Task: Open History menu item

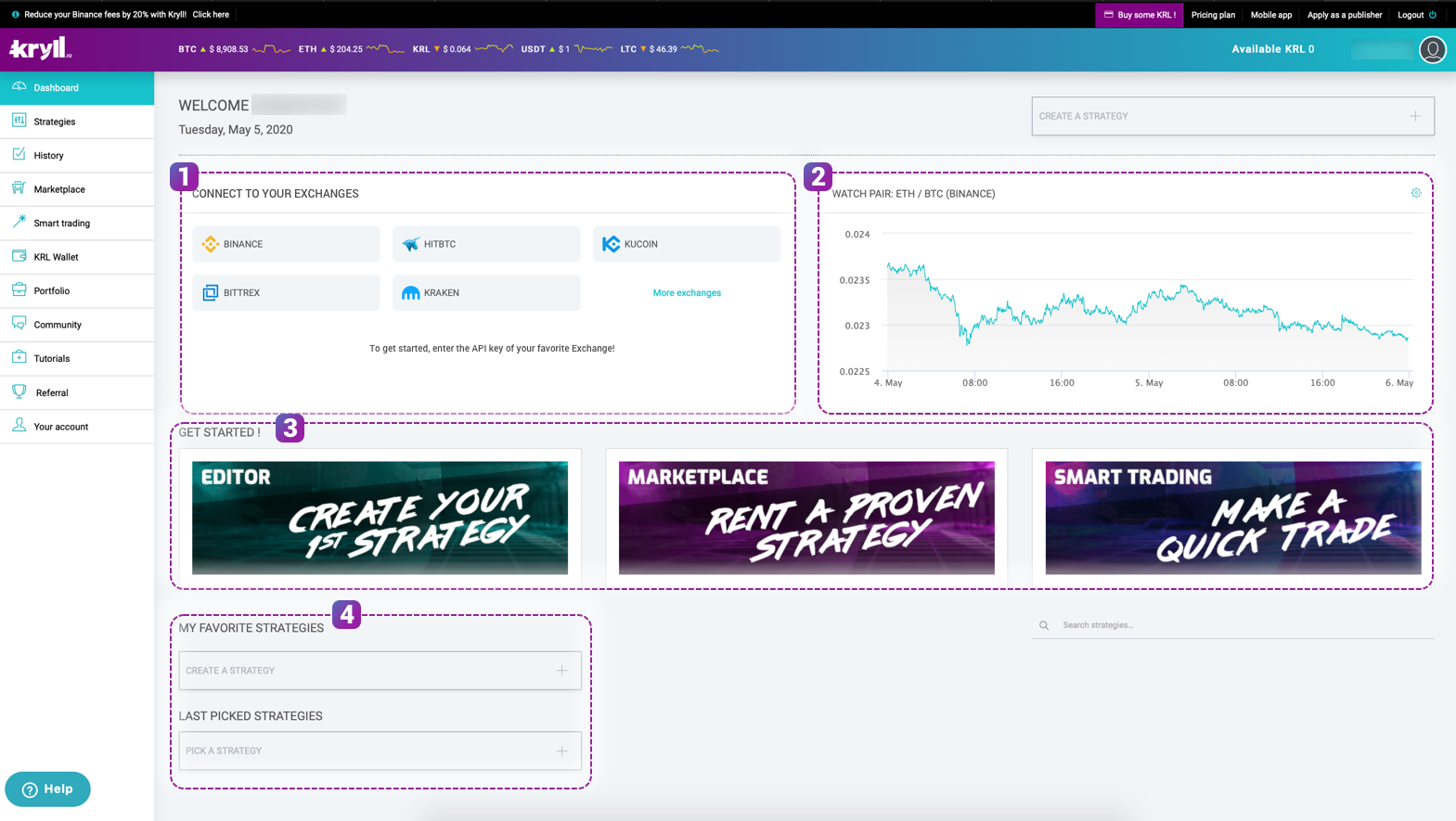Action: click(77, 155)
